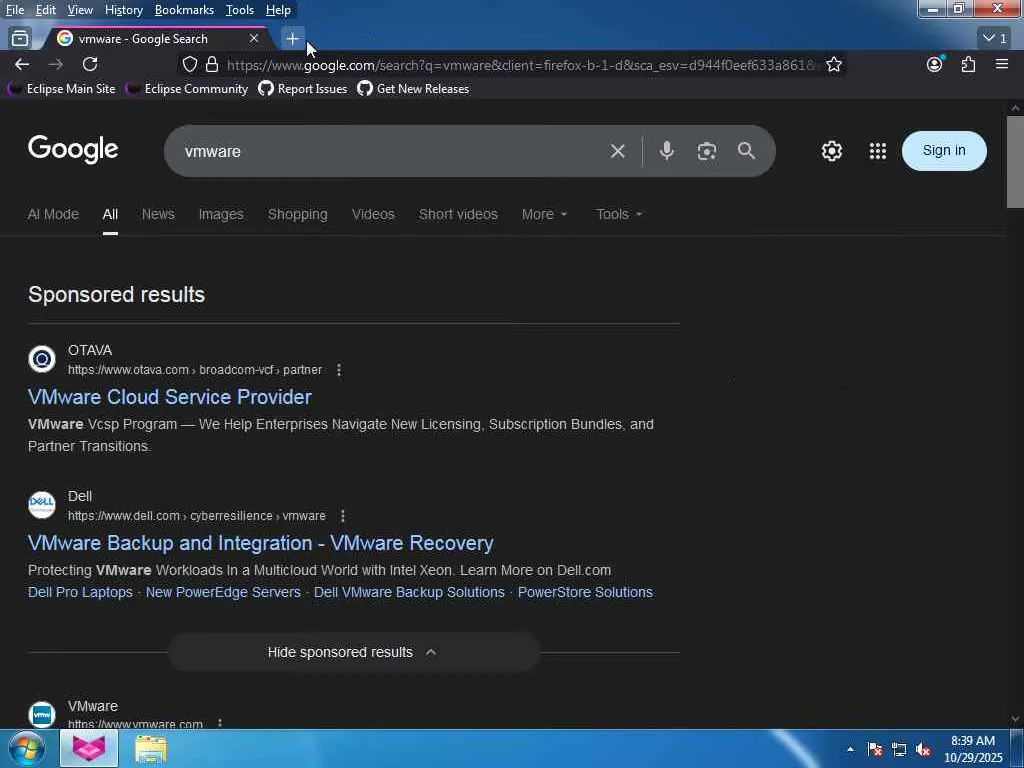Open the list all tabs dropdown
The height and width of the screenshot is (768, 1024).
(x=994, y=39)
